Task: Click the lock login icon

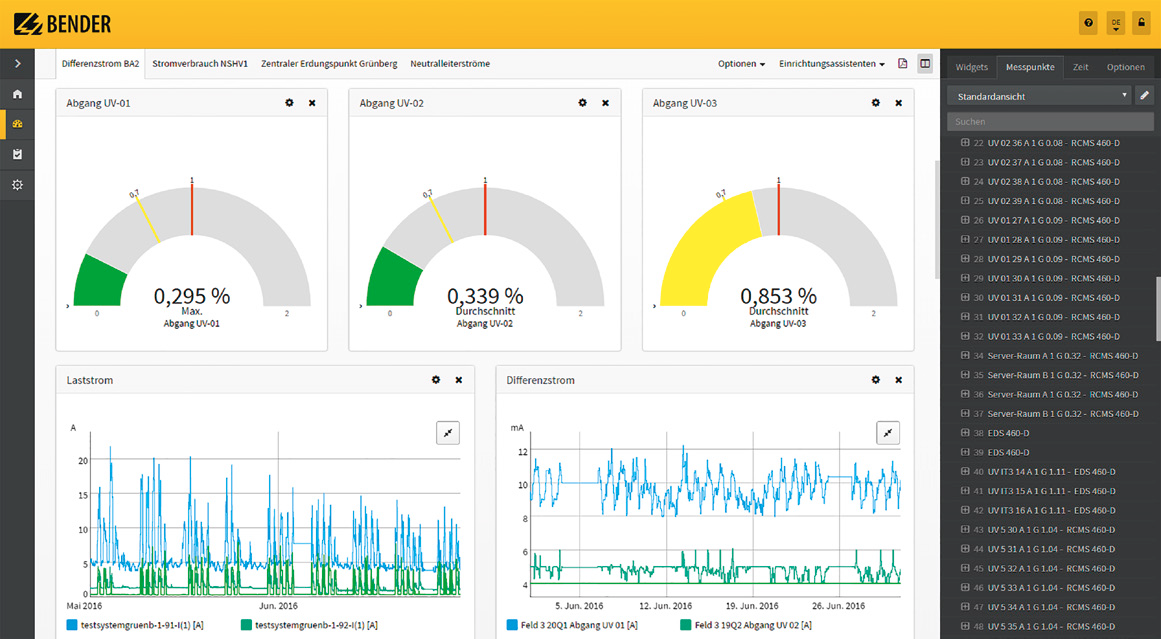Action: point(1142,23)
